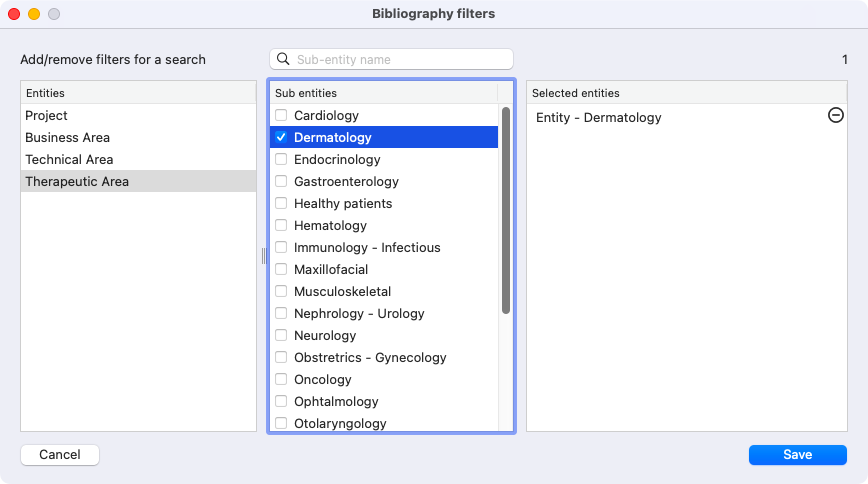The image size is (868, 484).
Task: Click the panel splitter handle
Action: point(264,256)
